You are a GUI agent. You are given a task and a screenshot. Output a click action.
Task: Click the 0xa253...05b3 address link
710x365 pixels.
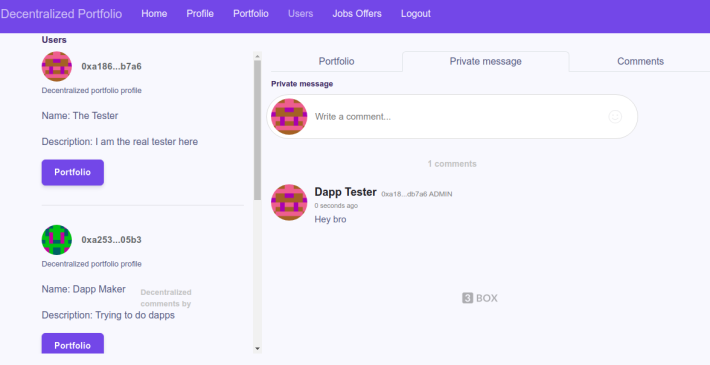click(111, 240)
